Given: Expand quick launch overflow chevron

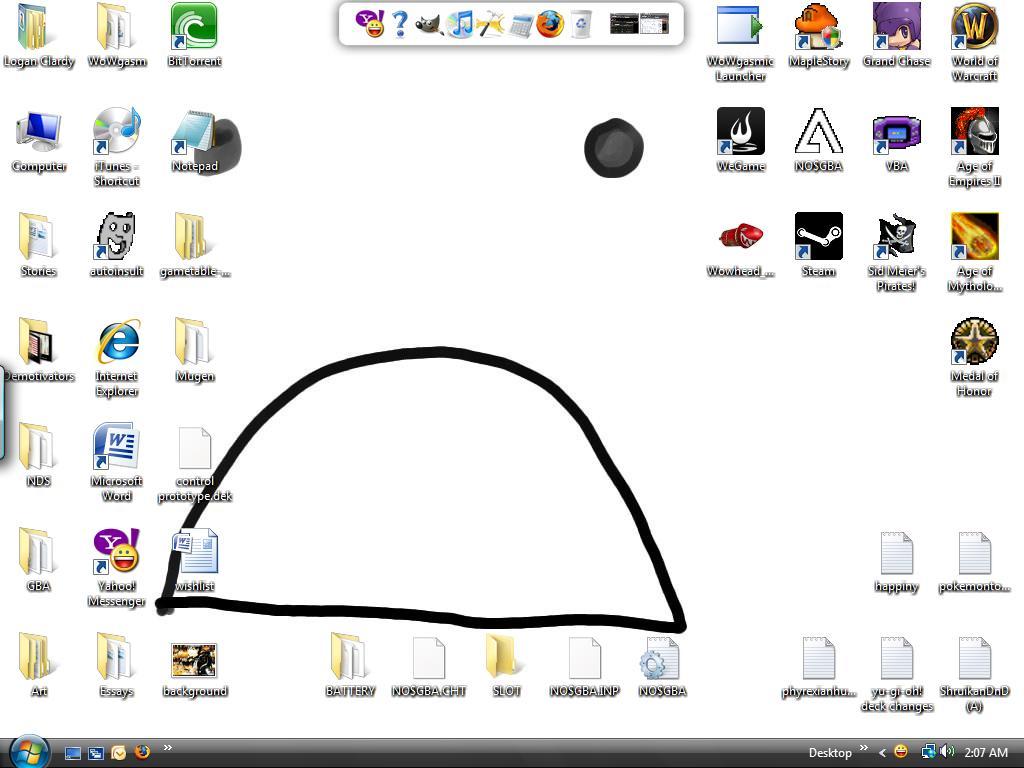Looking at the screenshot, I should 168,748.
